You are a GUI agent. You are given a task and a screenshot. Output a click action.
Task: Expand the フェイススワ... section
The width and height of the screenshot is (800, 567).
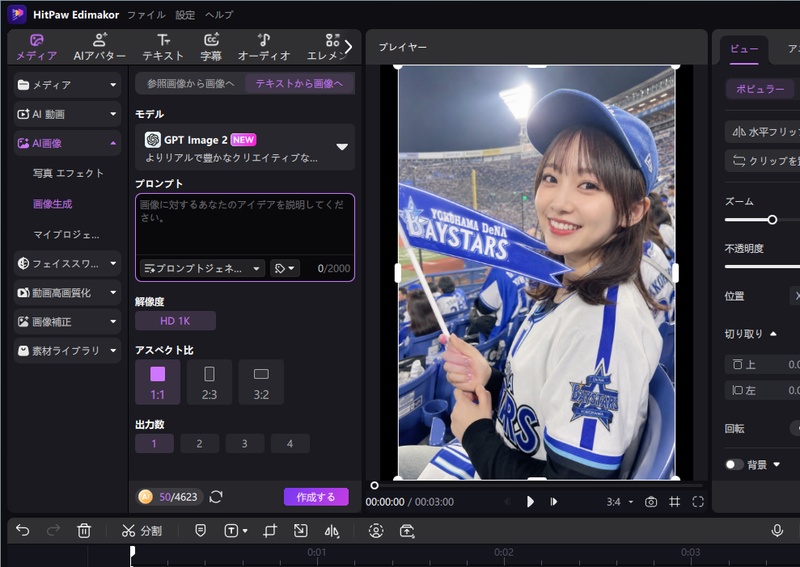[67, 263]
